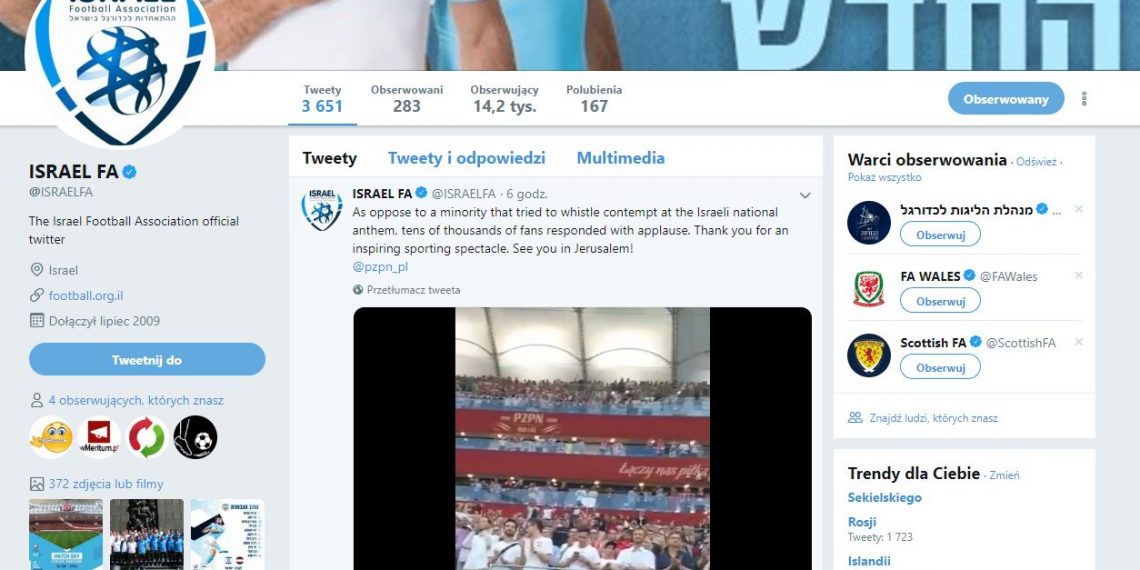The height and width of the screenshot is (570, 1140).
Task: Click the ISRAEL FA tweet avatar
Action: 321,209
